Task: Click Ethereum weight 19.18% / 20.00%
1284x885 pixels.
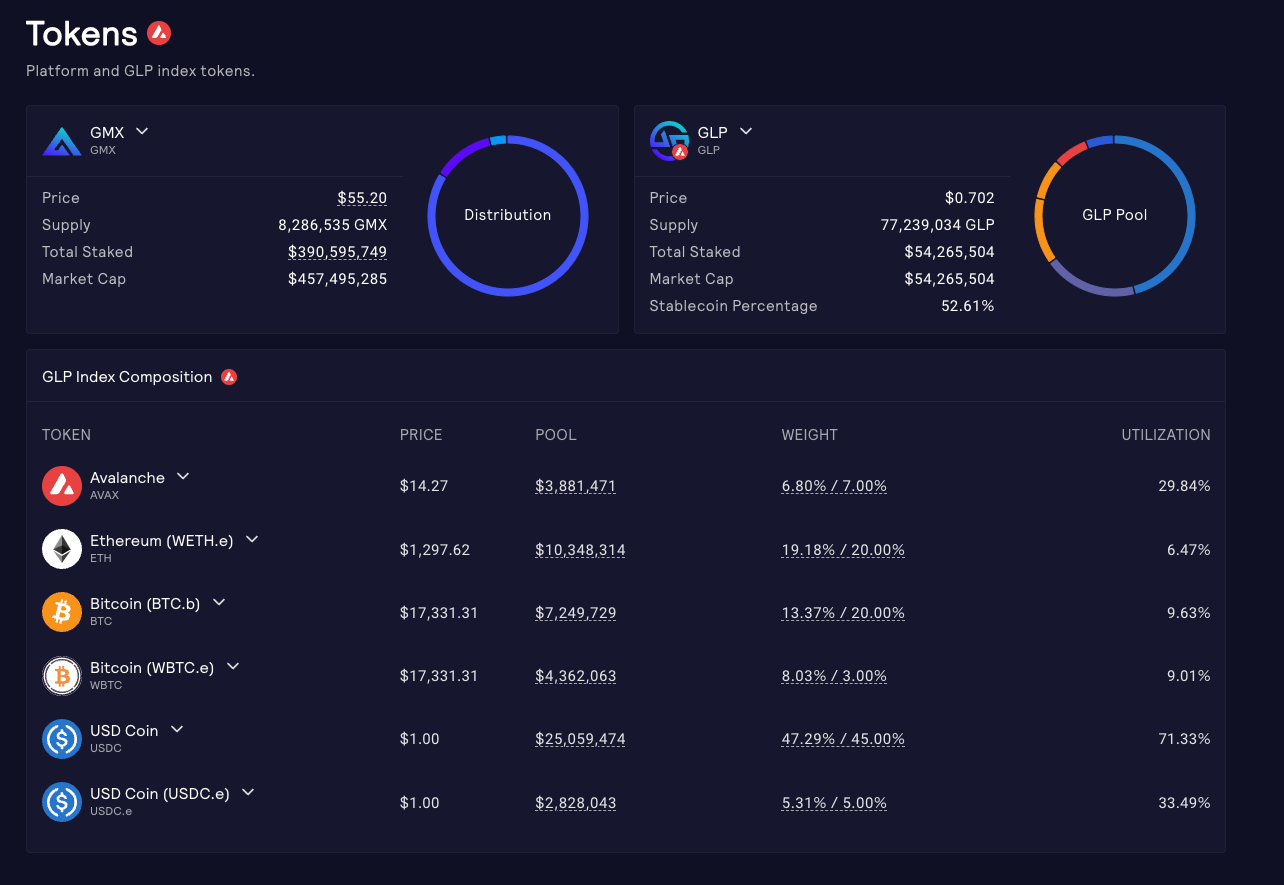Action: coord(843,550)
